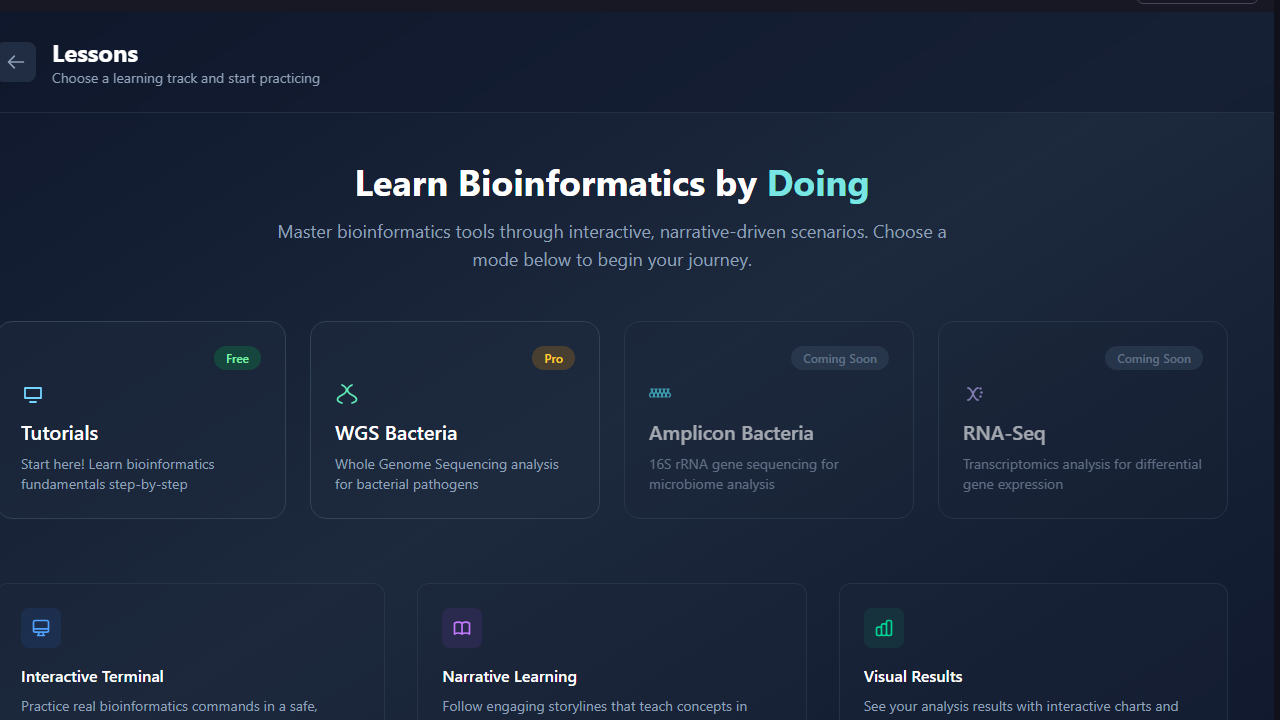1280x720 pixels.
Task: Click the RNA-Seq card icon
Action: pyautogui.click(x=974, y=394)
